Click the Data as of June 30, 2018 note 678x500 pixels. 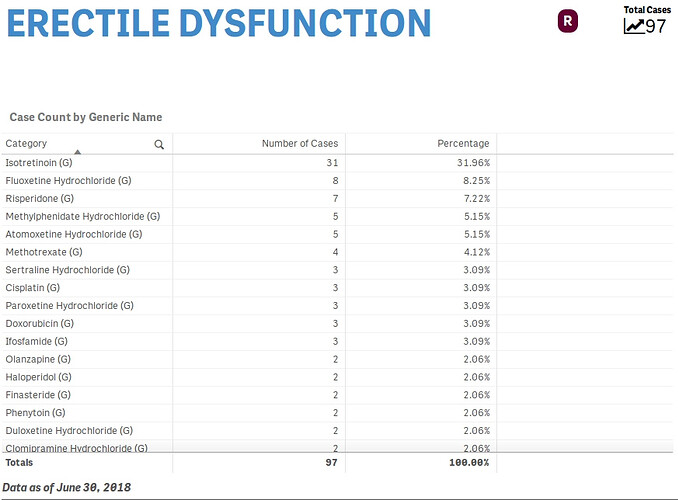[67, 487]
